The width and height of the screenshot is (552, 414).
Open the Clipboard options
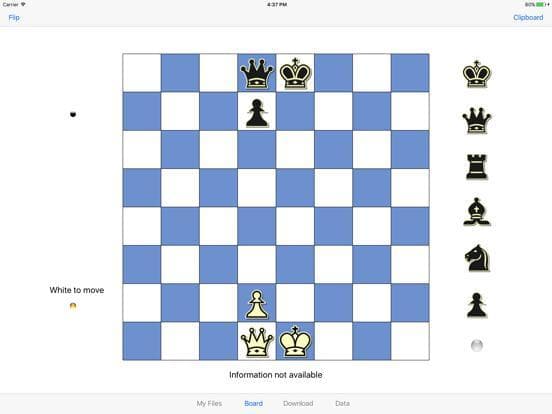pyautogui.click(x=528, y=18)
